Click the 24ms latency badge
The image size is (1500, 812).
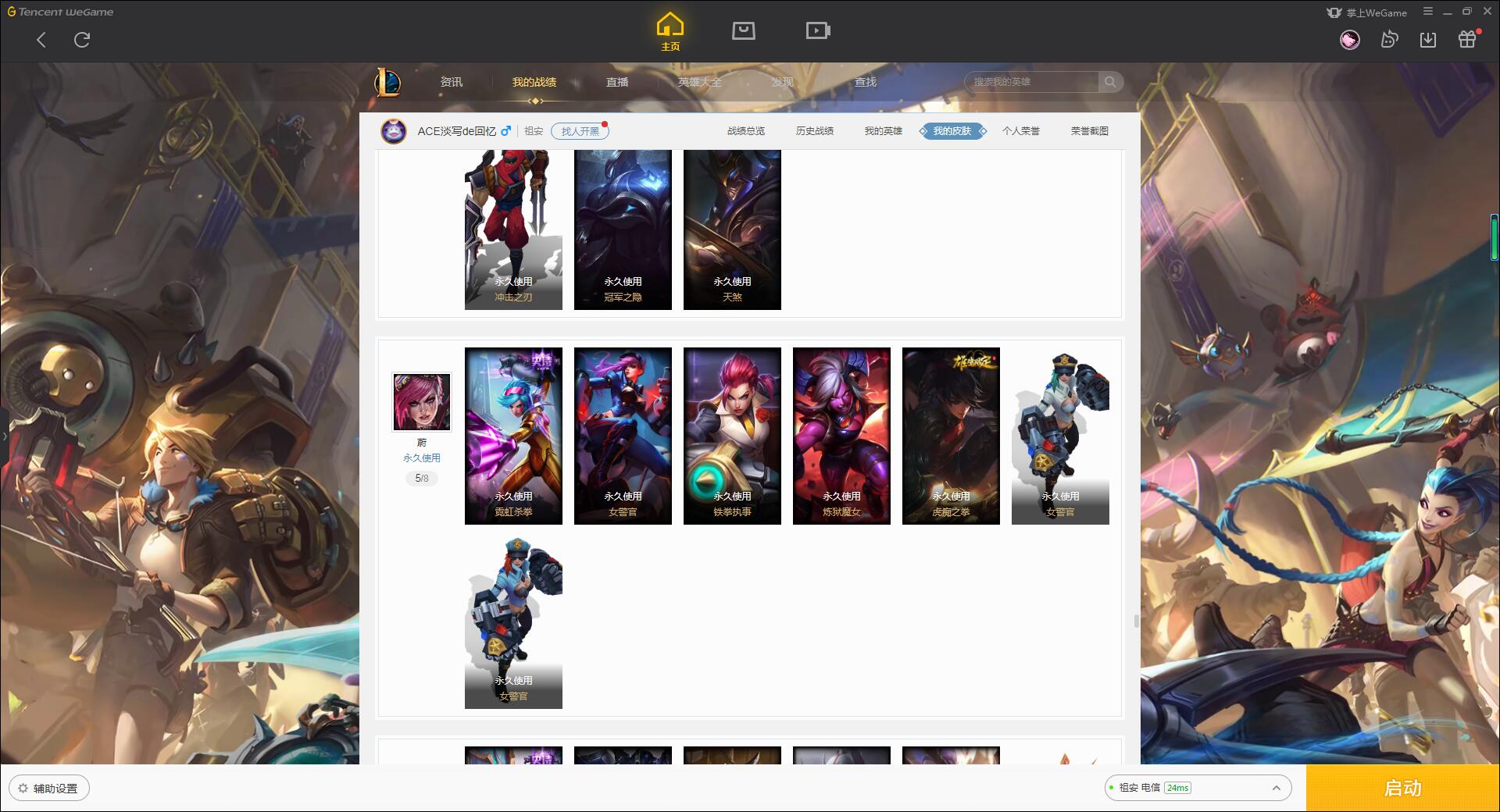1177,788
